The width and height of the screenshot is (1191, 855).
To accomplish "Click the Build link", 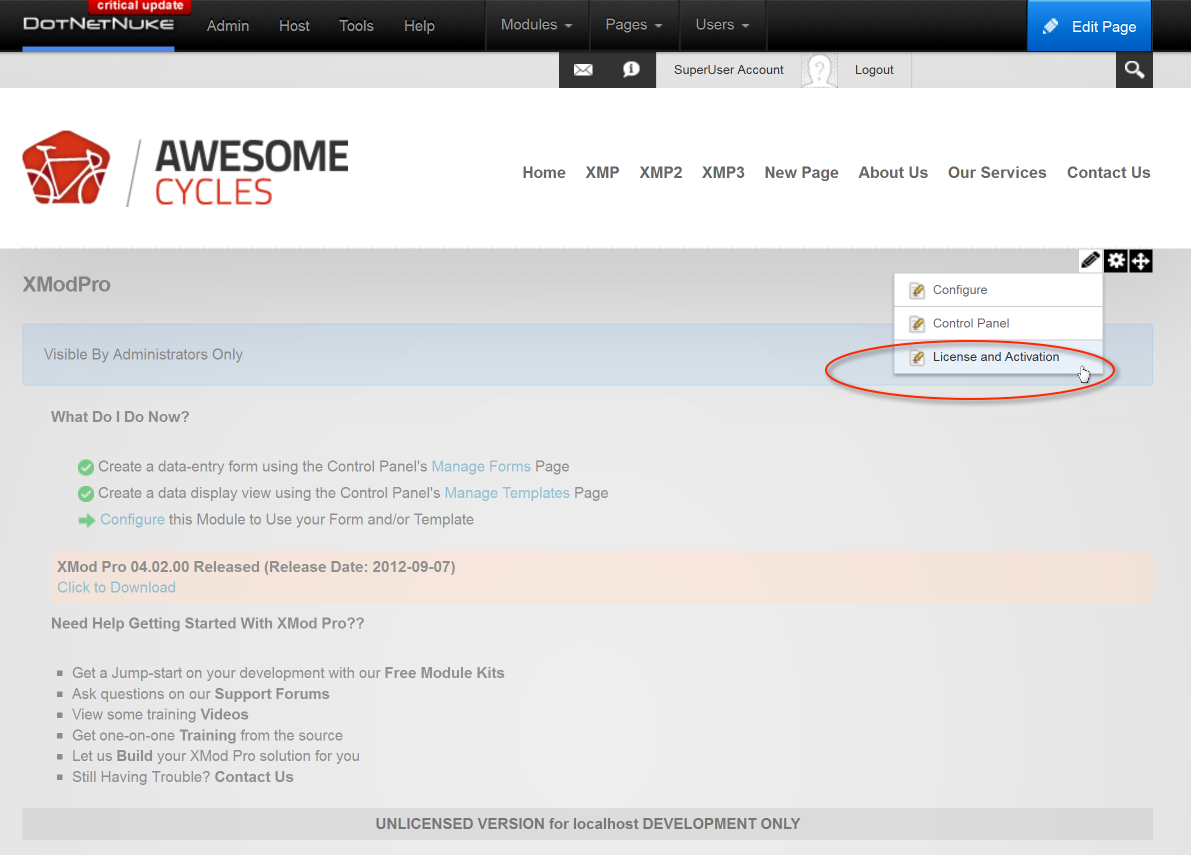I will tap(134, 756).
